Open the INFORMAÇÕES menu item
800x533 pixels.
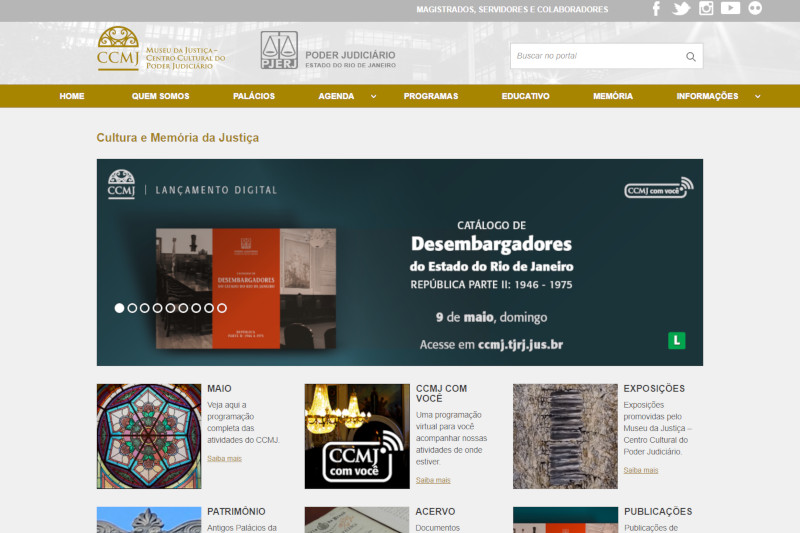[x=707, y=96]
